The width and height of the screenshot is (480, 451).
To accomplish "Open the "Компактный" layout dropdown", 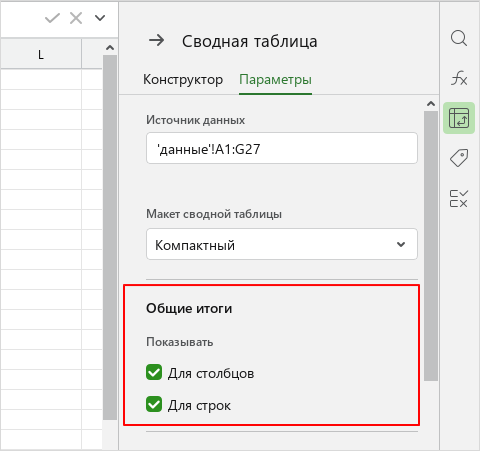I will click(x=282, y=244).
